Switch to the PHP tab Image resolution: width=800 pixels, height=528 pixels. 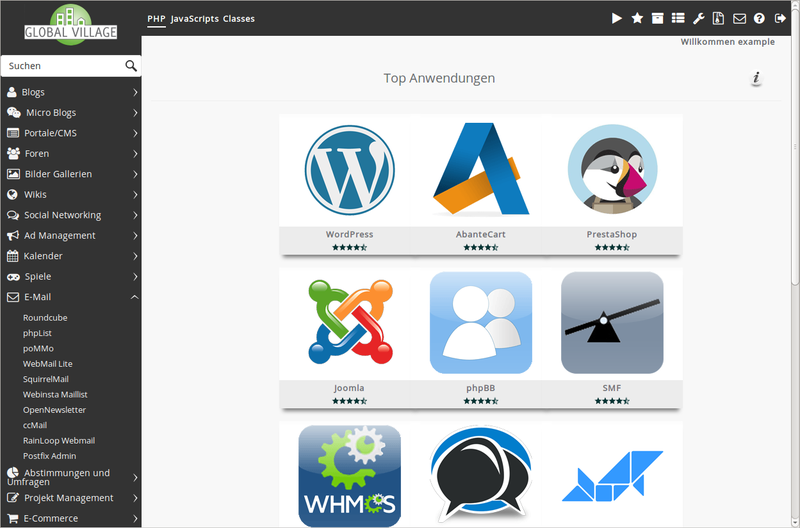156,19
